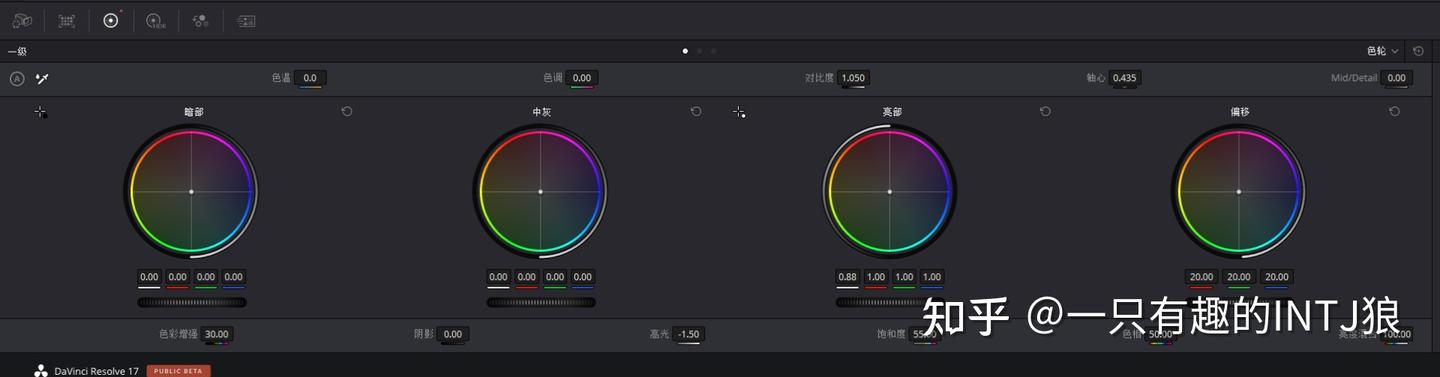Click the 中灰 green channel value
Viewport: 1440px width, 377px height.
click(554, 277)
